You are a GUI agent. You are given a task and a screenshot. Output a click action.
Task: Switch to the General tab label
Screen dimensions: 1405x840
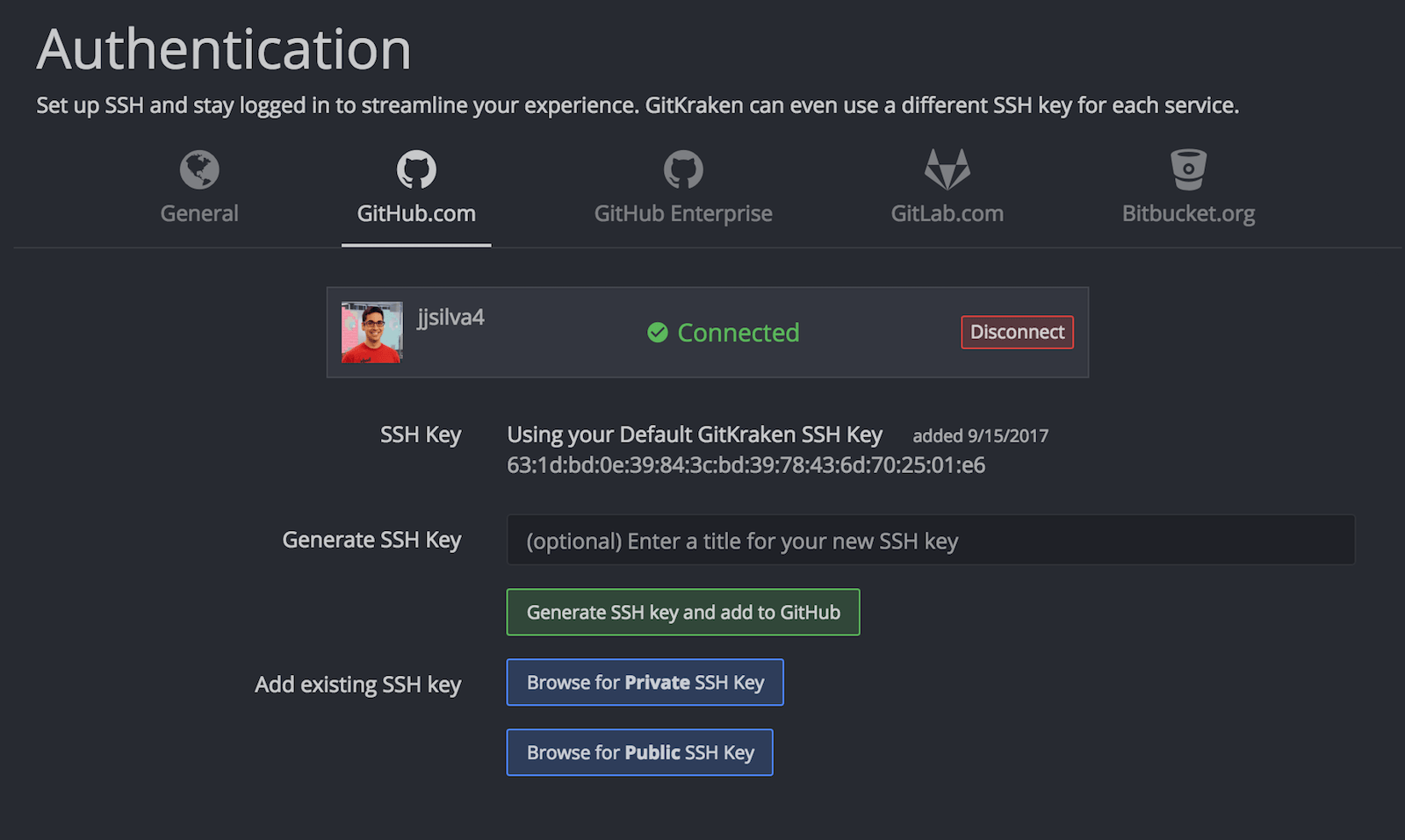click(x=199, y=213)
